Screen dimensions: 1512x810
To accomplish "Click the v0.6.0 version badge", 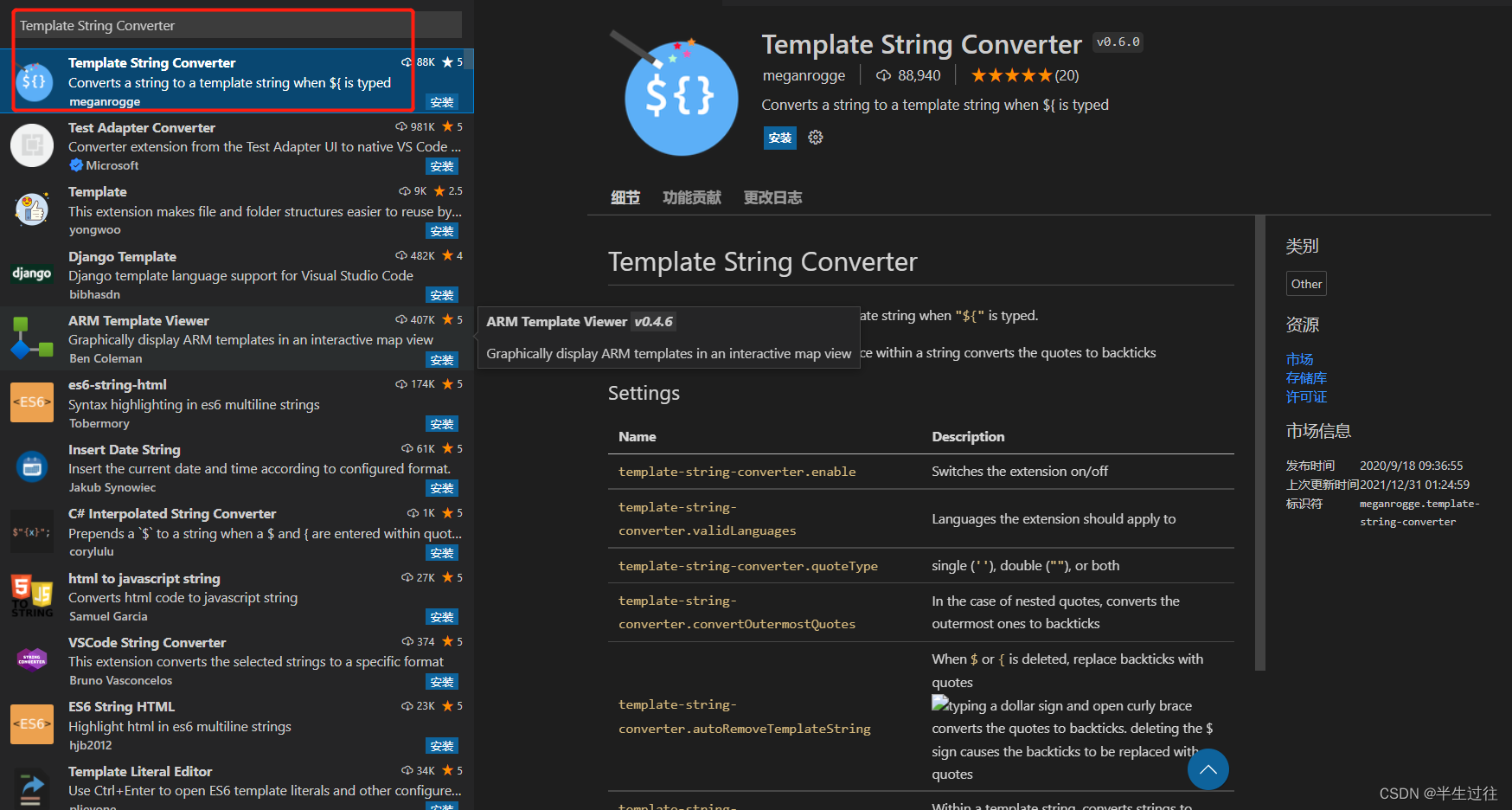I will click(x=1118, y=42).
